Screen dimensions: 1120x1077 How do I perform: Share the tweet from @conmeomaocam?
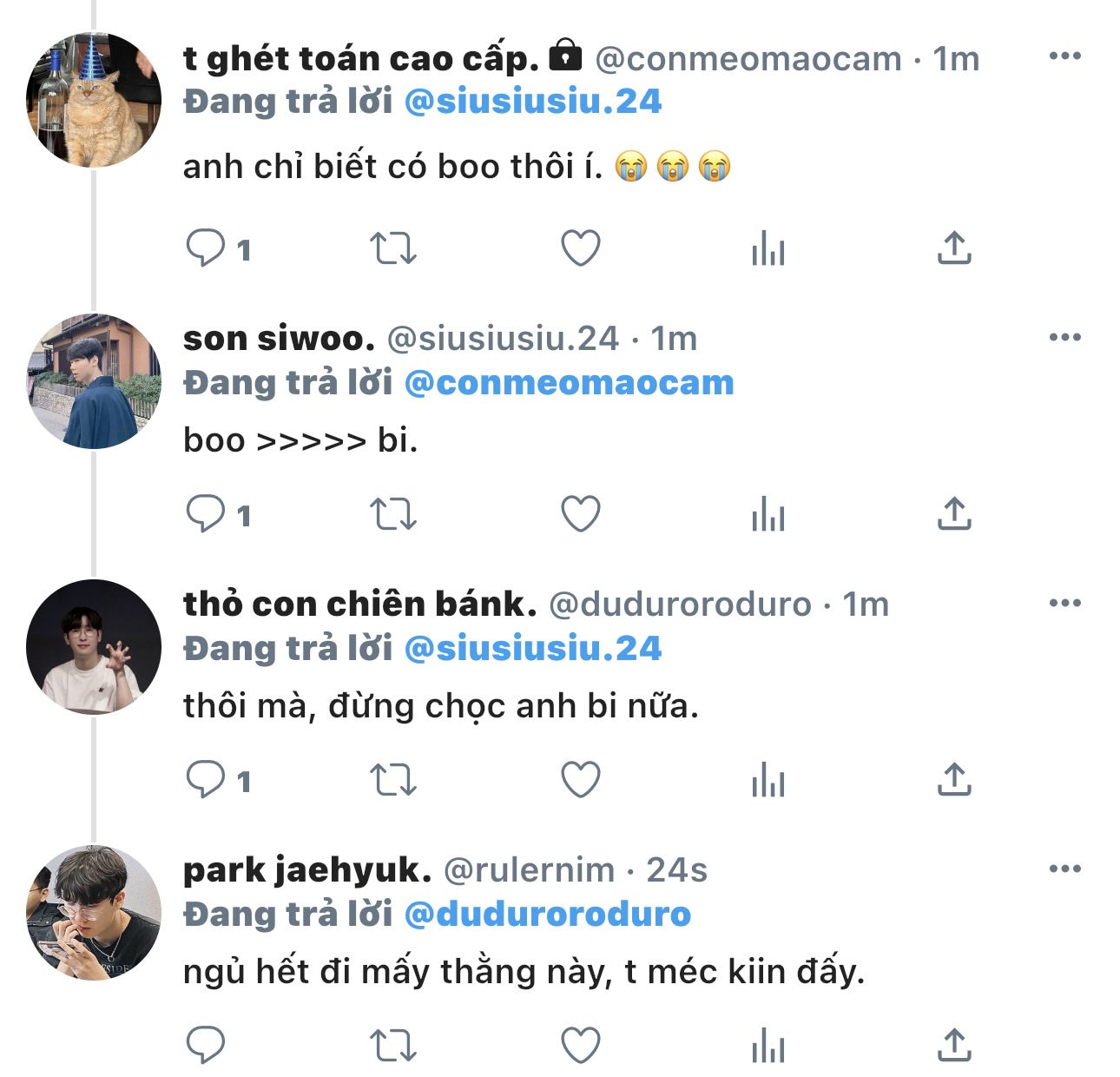tap(954, 248)
